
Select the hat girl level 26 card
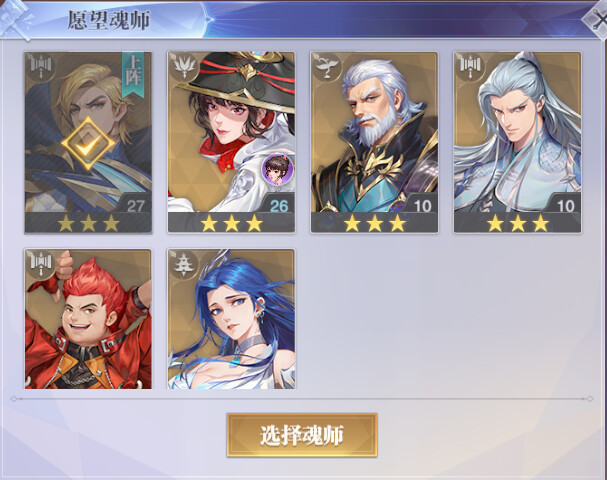coord(231,142)
